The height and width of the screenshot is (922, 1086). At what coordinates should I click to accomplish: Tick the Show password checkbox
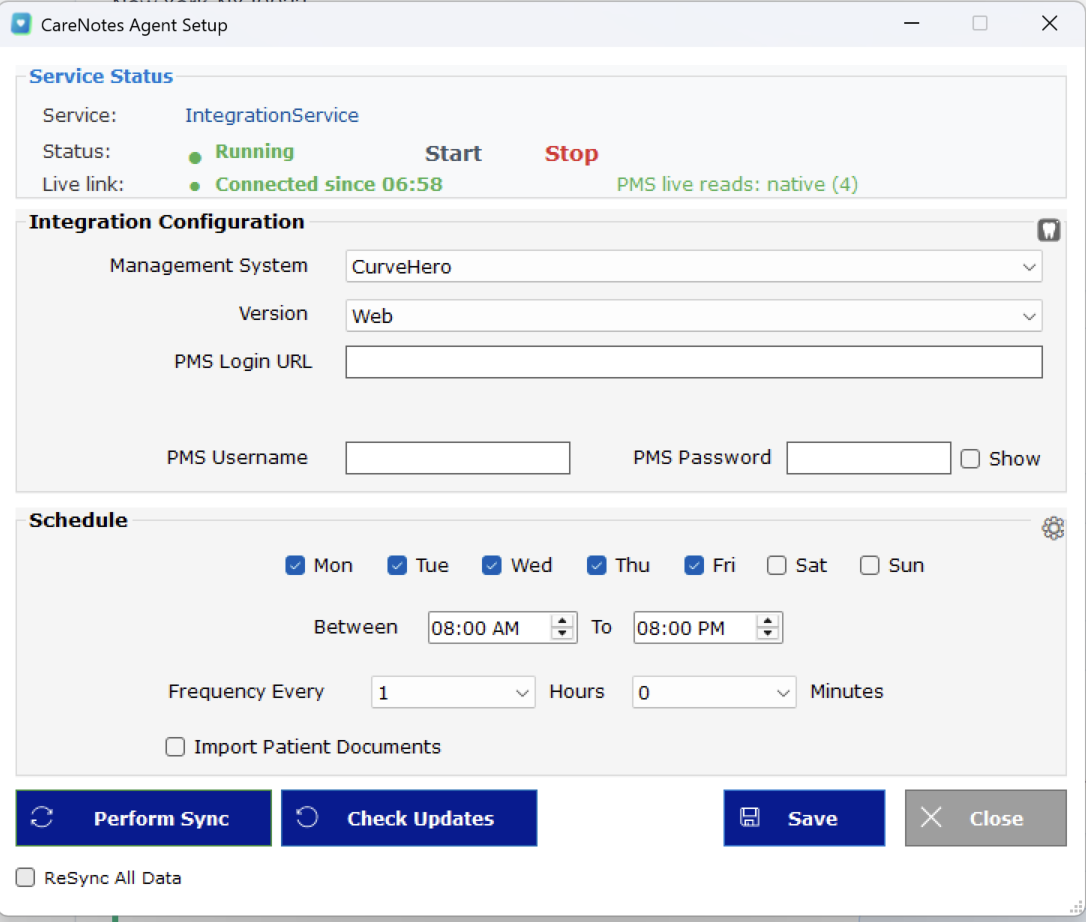[970, 459]
